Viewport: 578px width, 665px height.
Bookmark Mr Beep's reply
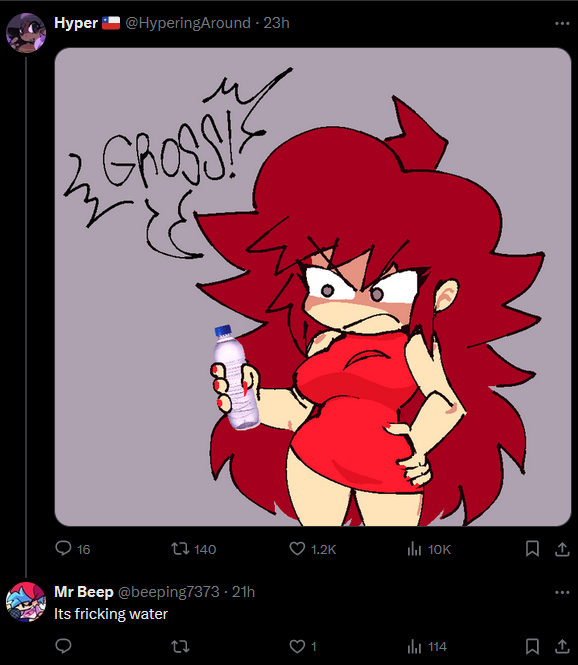[532, 646]
